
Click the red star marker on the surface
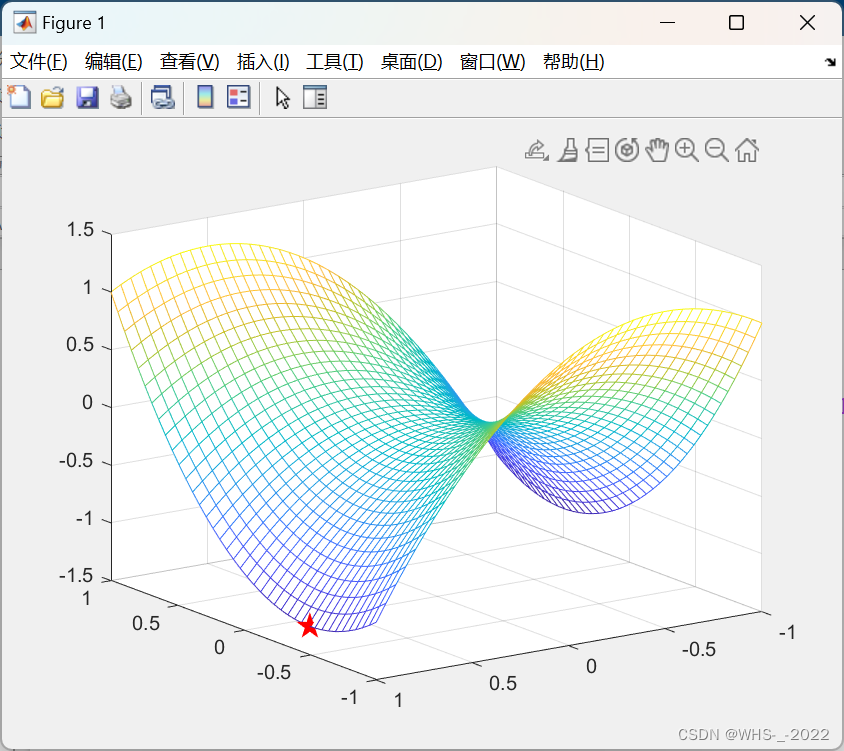[308, 628]
